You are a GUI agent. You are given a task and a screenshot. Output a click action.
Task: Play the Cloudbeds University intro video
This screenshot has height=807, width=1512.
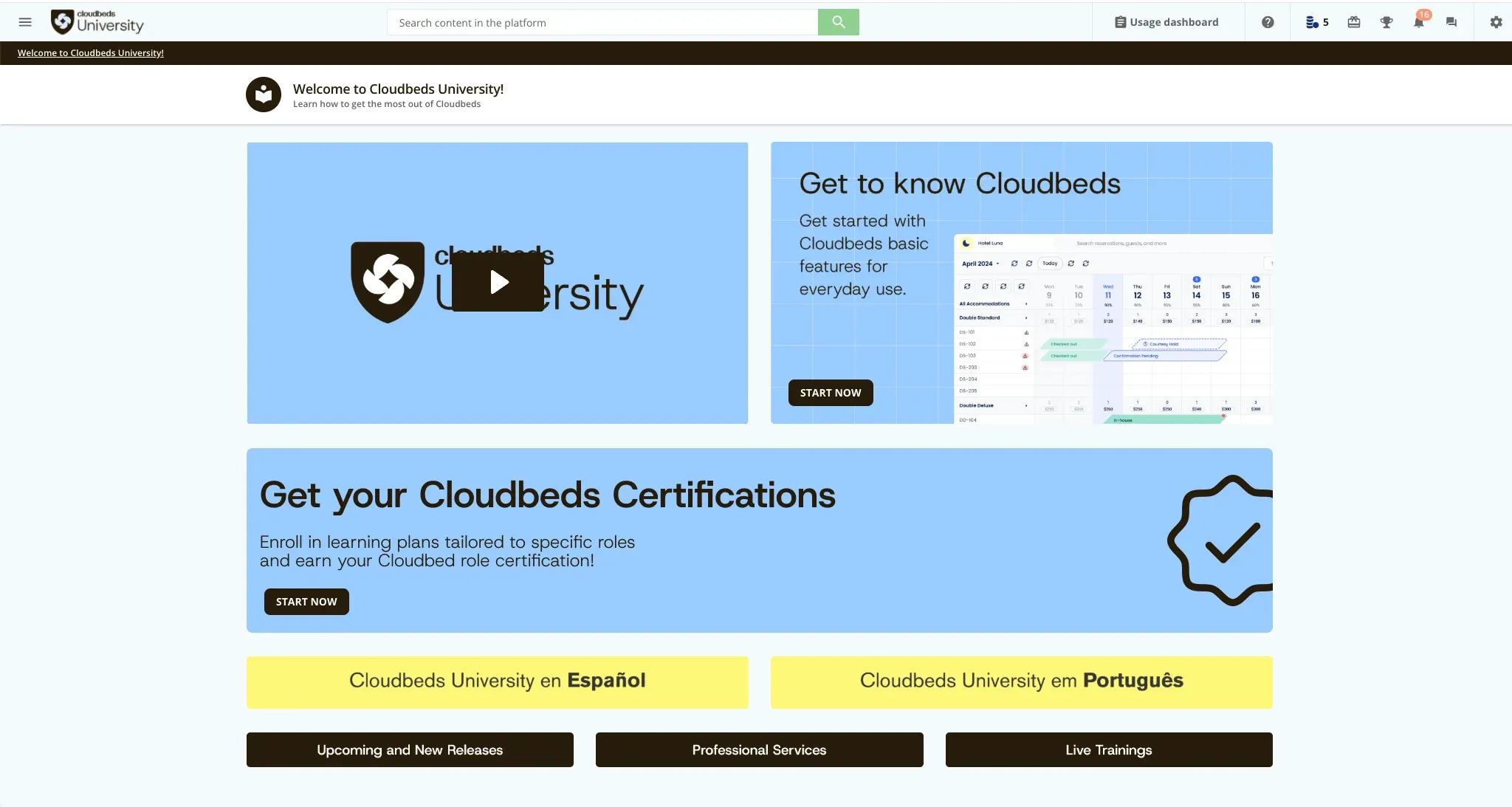point(498,282)
